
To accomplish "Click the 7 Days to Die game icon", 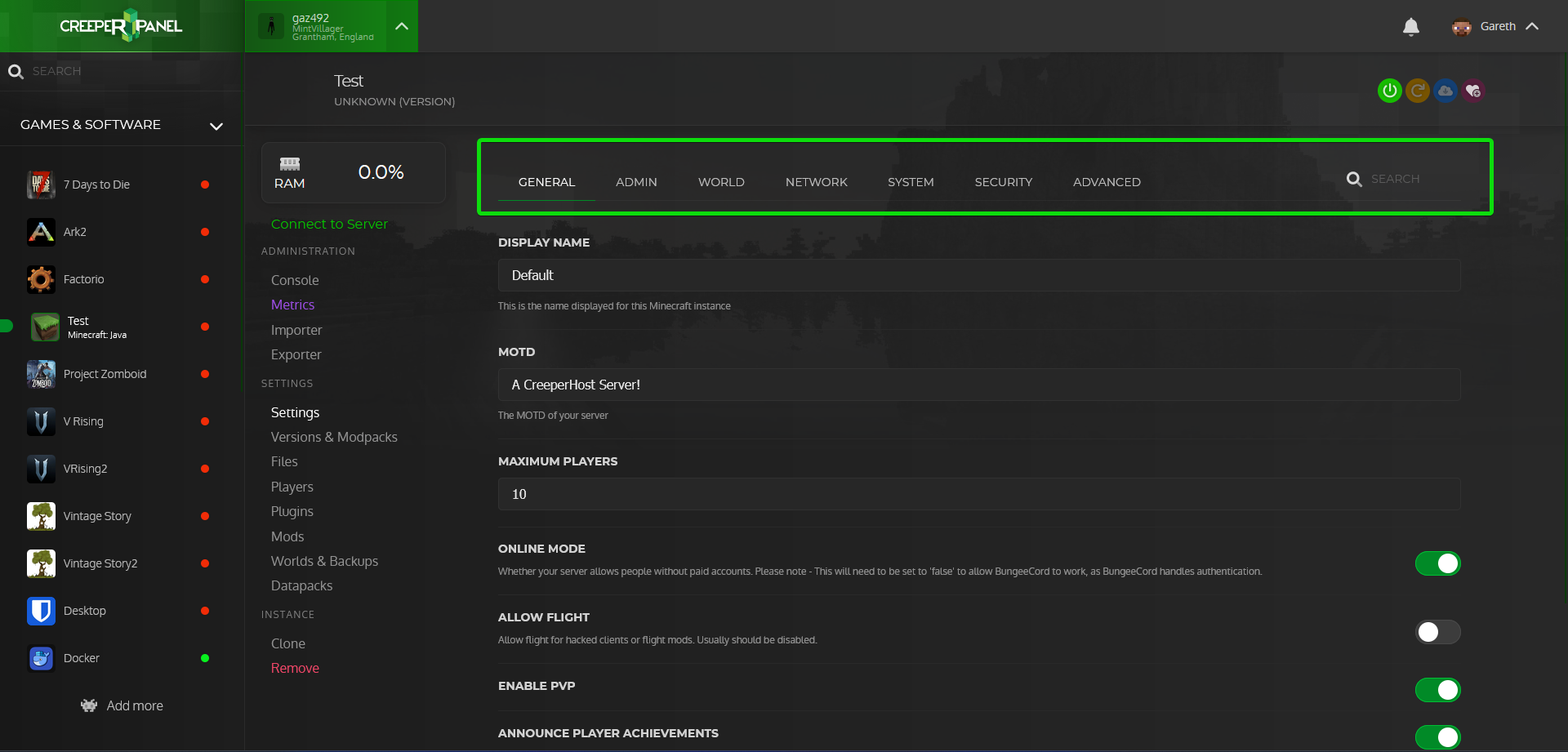I will point(41,185).
